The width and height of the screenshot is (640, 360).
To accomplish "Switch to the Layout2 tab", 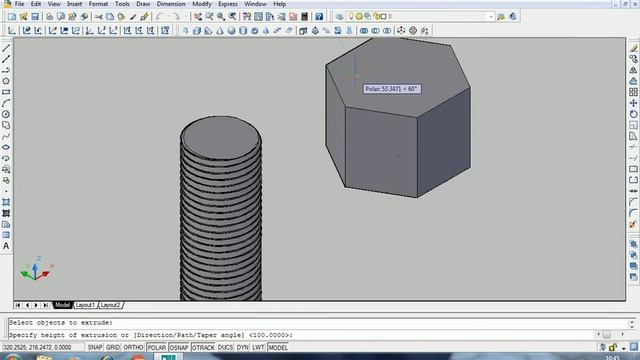I will pos(110,305).
